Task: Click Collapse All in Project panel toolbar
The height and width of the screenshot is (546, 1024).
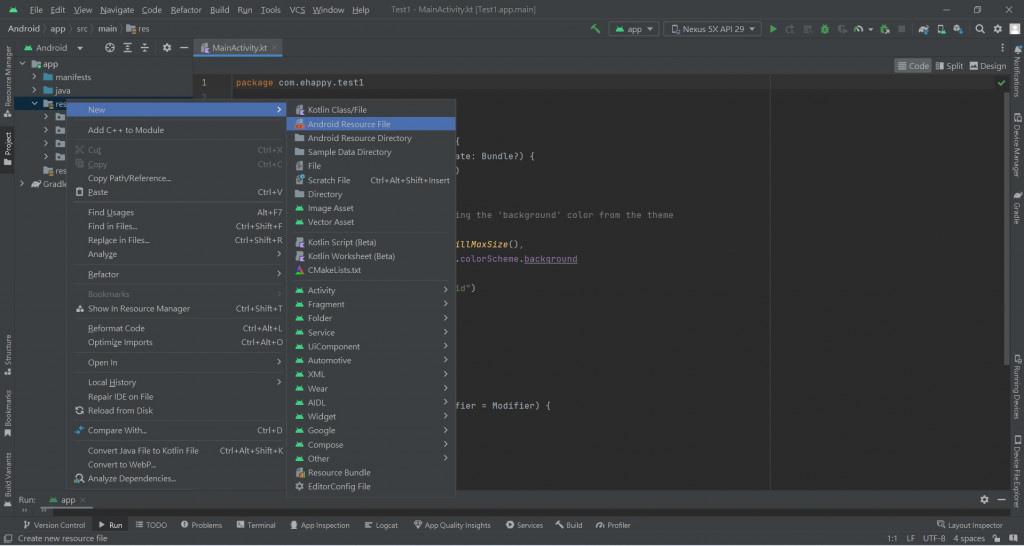Action: tap(144, 48)
